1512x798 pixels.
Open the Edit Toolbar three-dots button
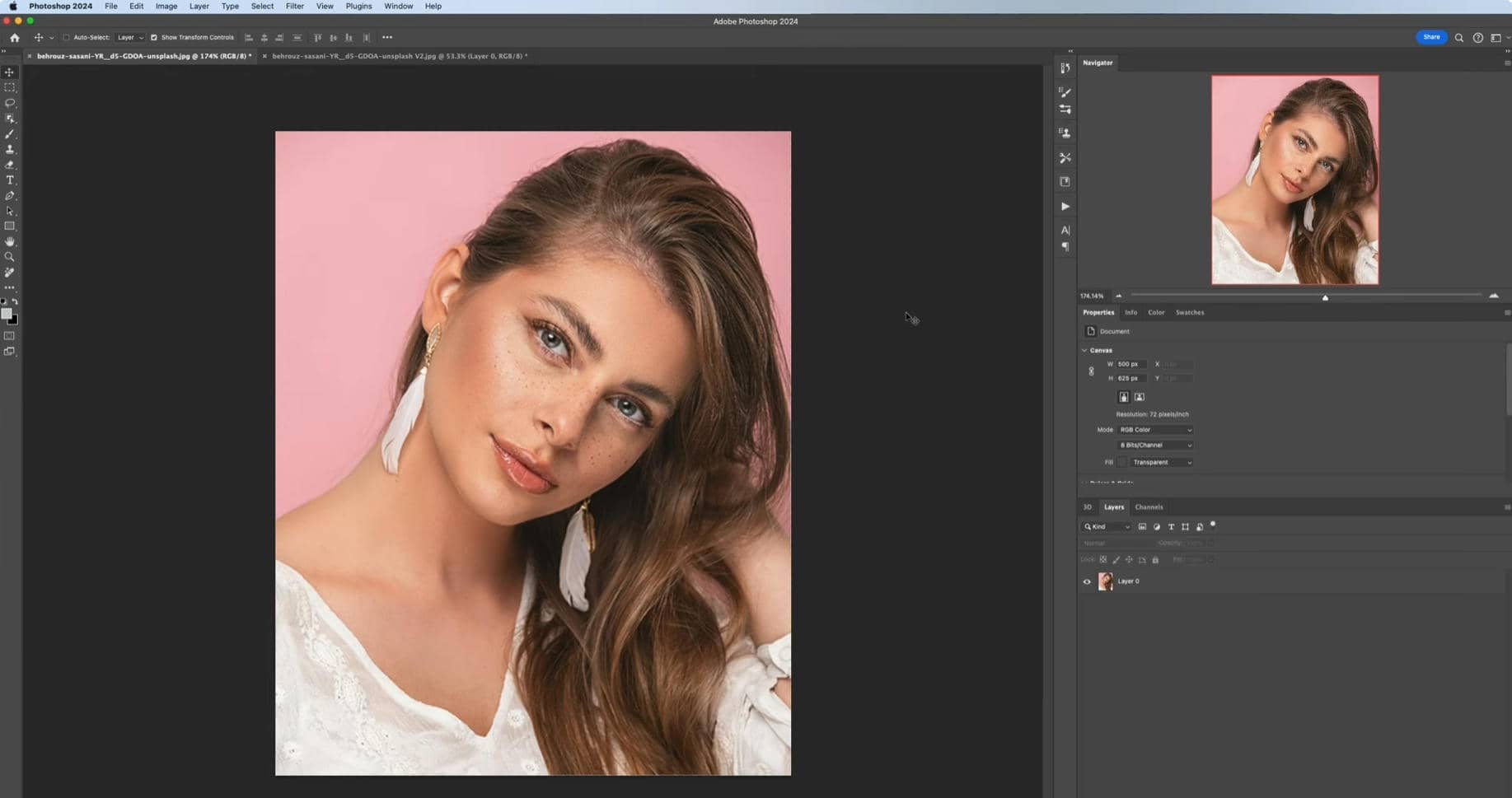point(10,288)
